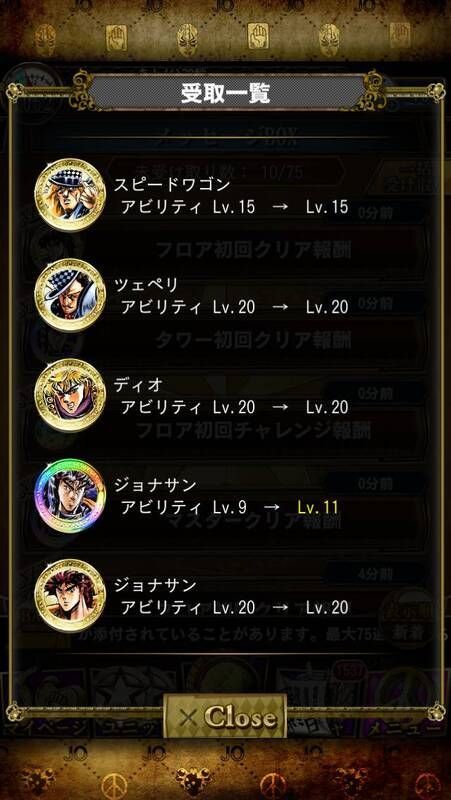
Task: Tap the Speedwagon gold medal icon
Action: 70,195
